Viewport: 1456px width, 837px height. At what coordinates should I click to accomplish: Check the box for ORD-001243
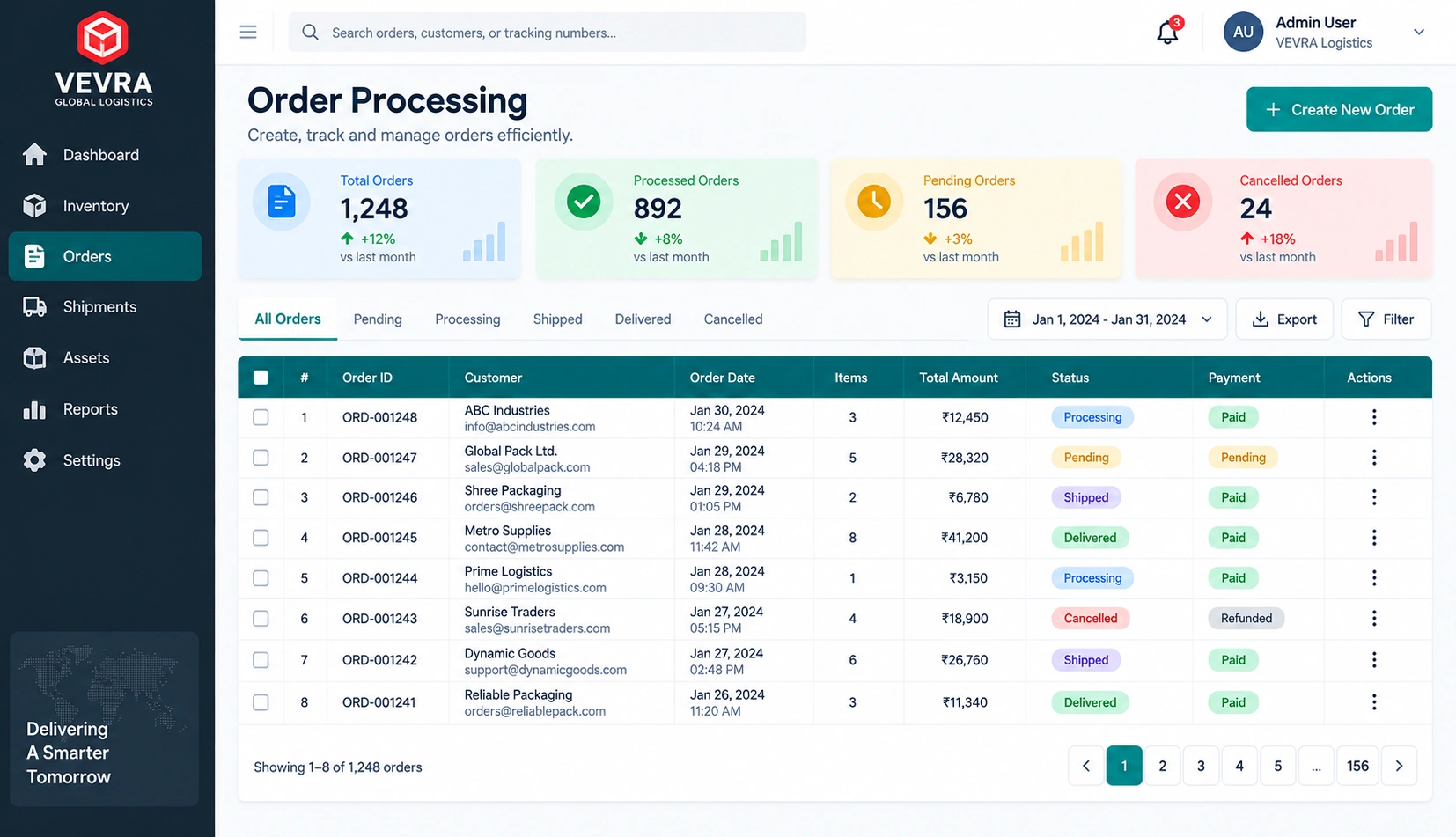261,619
